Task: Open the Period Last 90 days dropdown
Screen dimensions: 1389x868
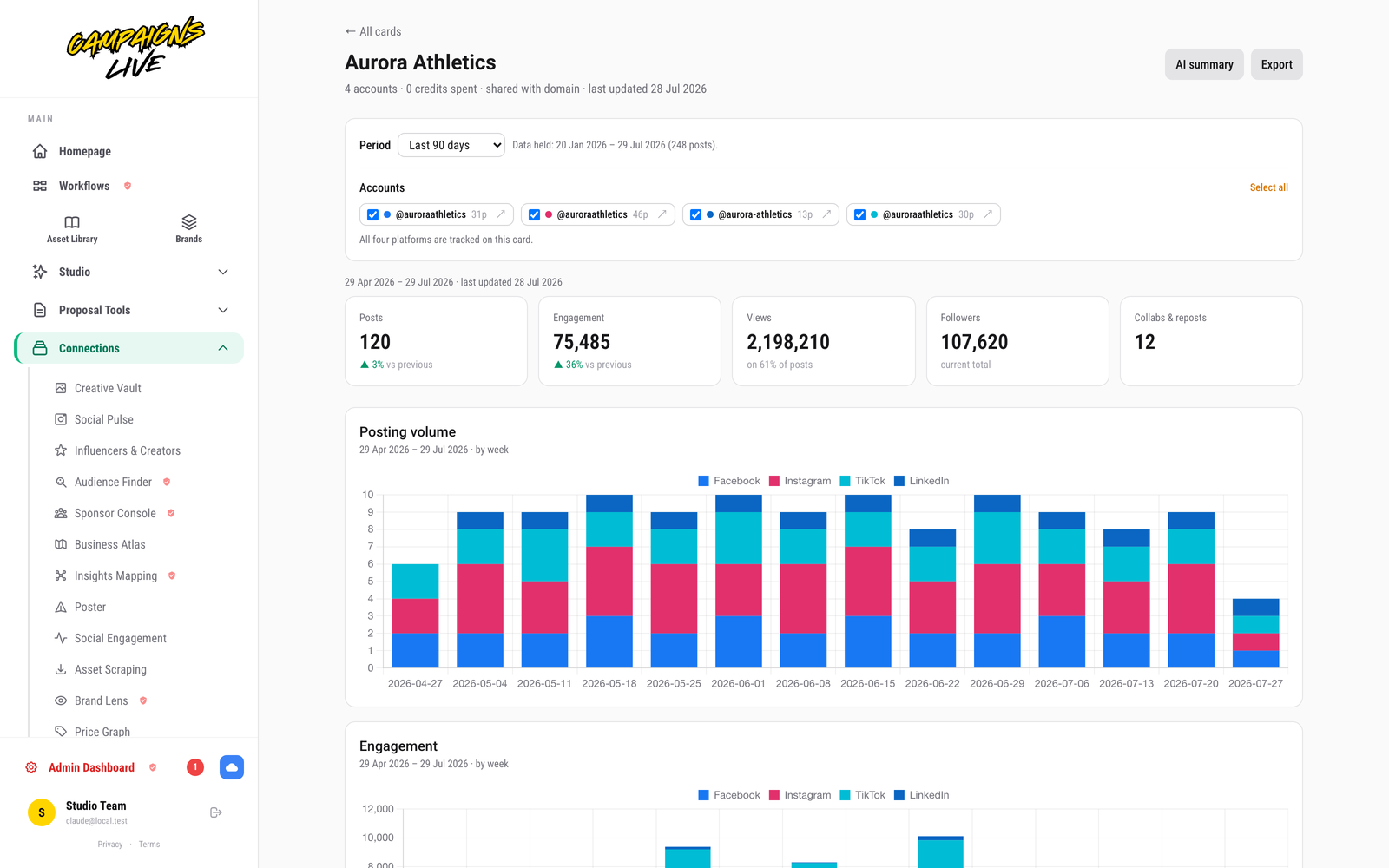Action: pyautogui.click(x=451, y=145)
